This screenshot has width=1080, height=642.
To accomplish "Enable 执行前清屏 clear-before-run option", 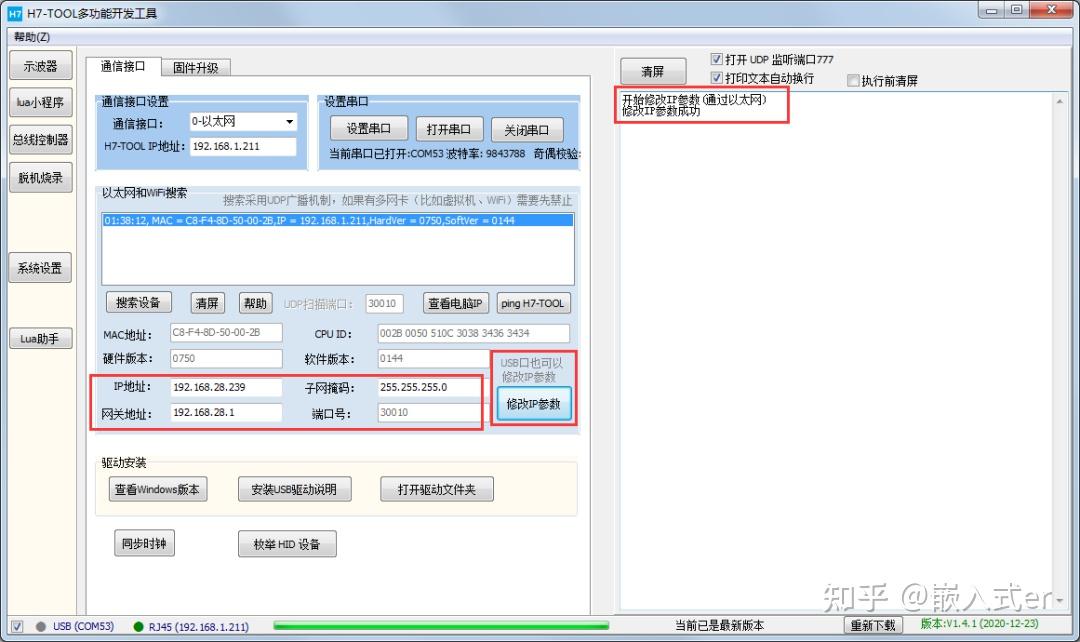I will pyautogui.click(x=853, y=79).
